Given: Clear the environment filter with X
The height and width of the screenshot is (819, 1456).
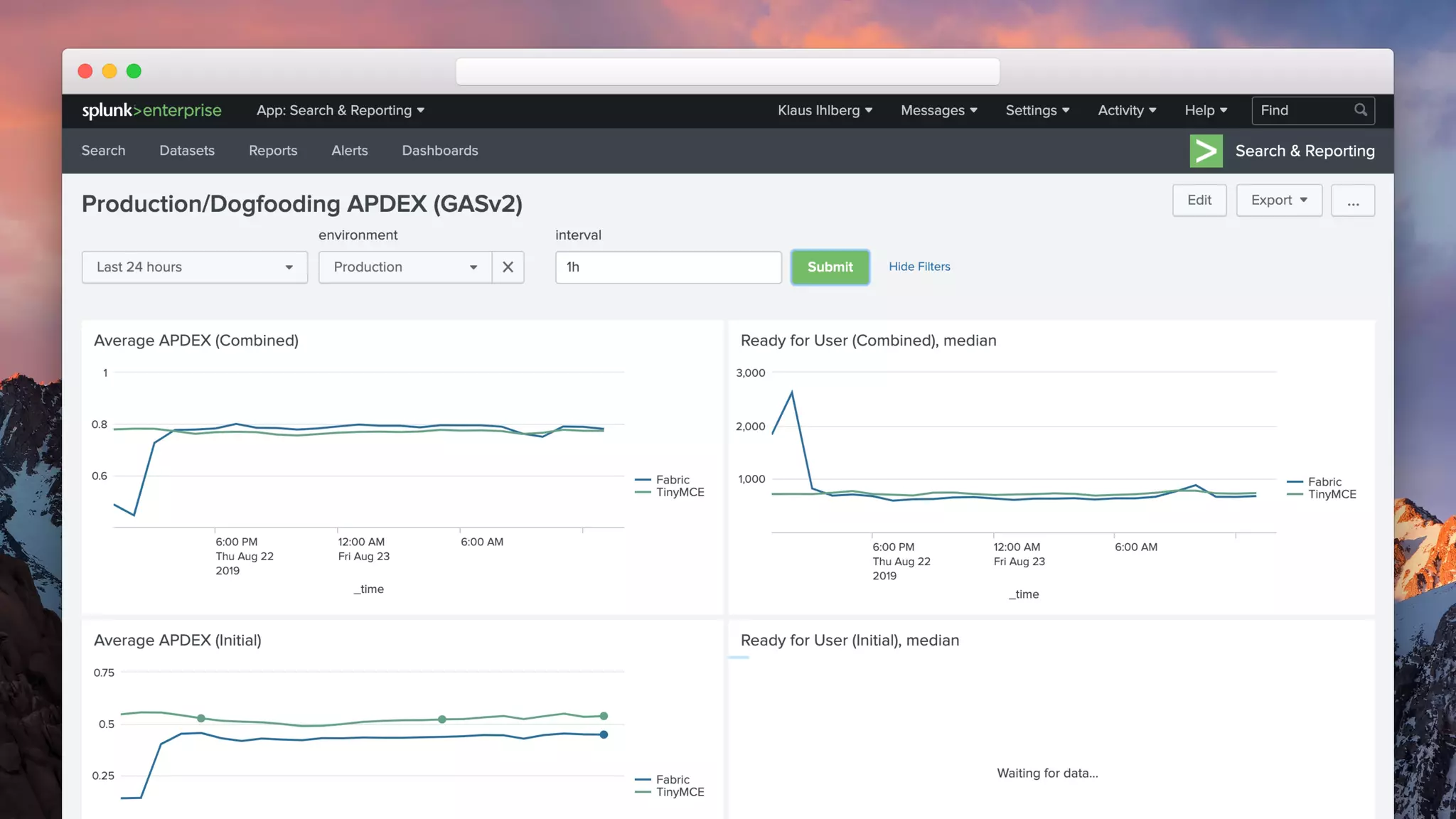Looking at the screenshot, I should [508, 267].
